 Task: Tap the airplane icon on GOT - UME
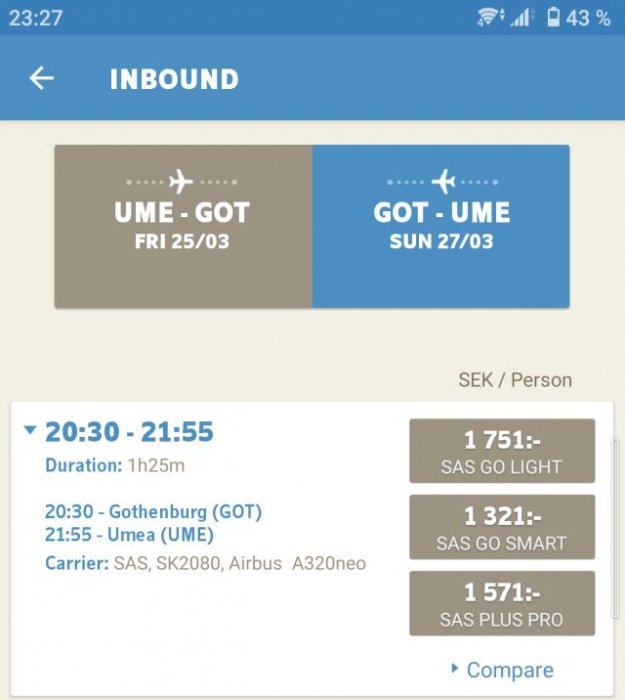click(443, 182)
